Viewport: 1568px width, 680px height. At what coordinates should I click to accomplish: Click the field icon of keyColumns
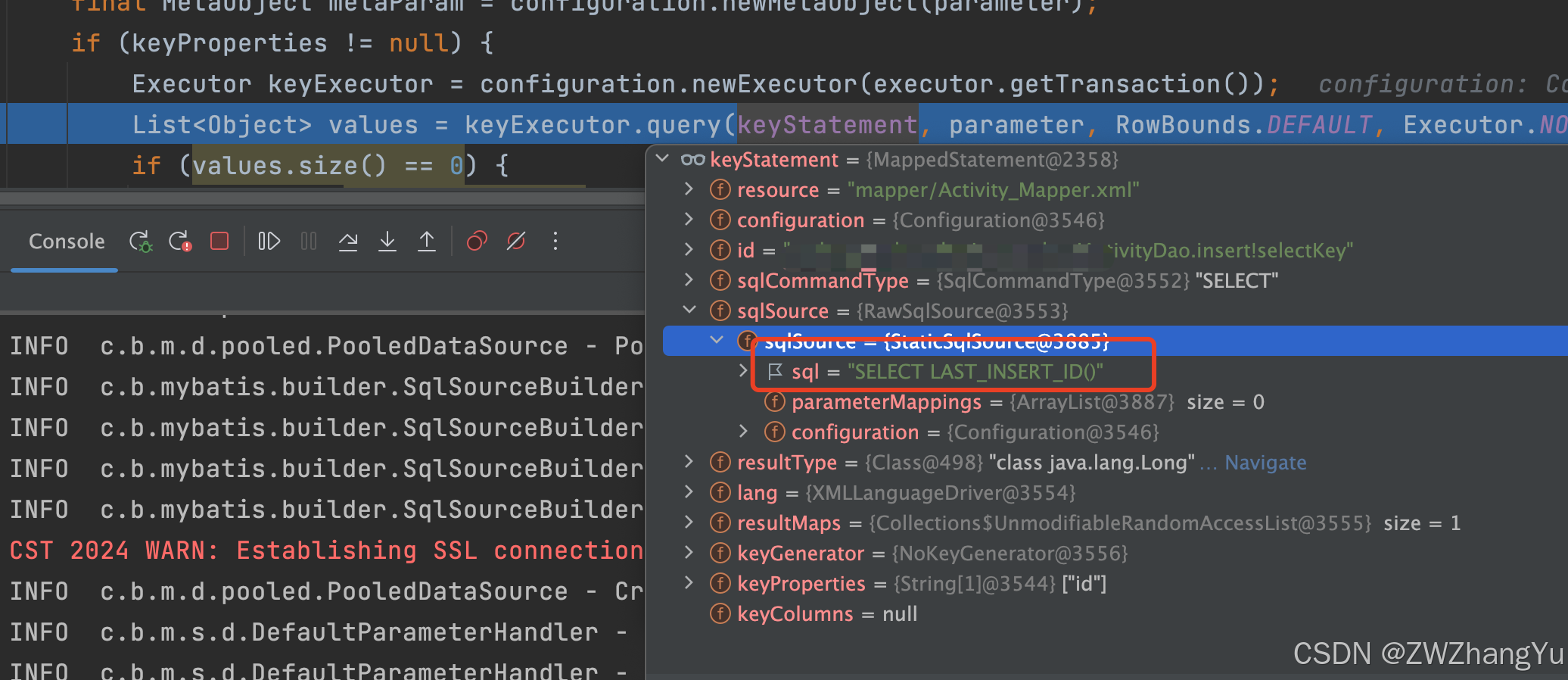pyautogui.click(x=720, y=613)
